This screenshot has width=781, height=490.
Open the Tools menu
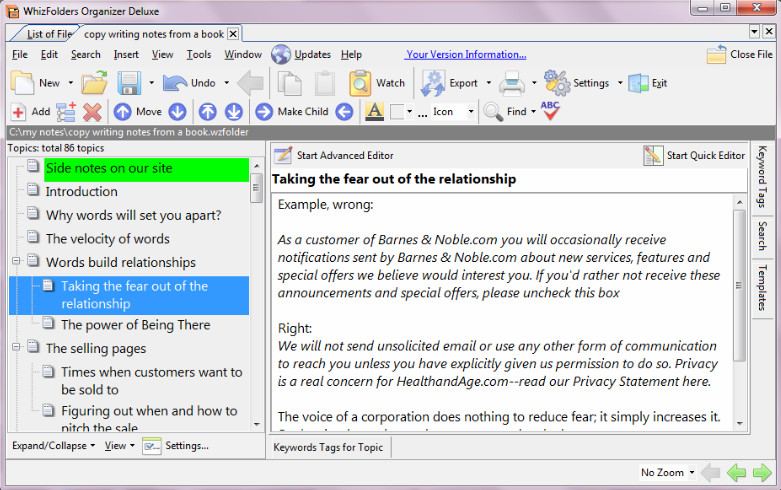[x=199, y=54]
